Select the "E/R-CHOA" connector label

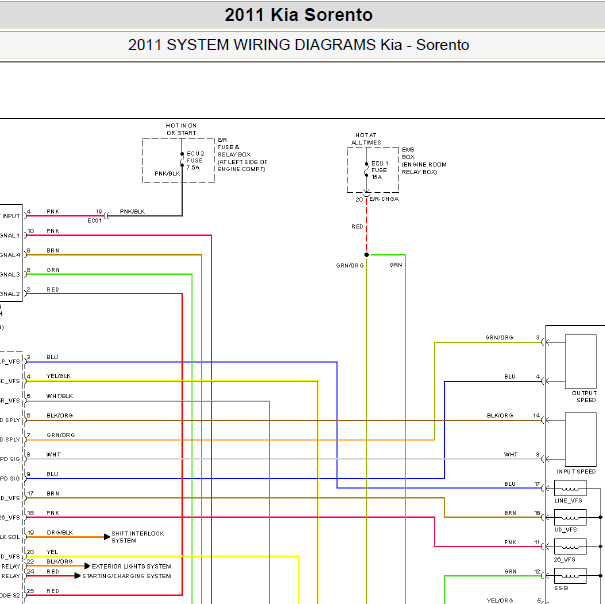(384, 199)
